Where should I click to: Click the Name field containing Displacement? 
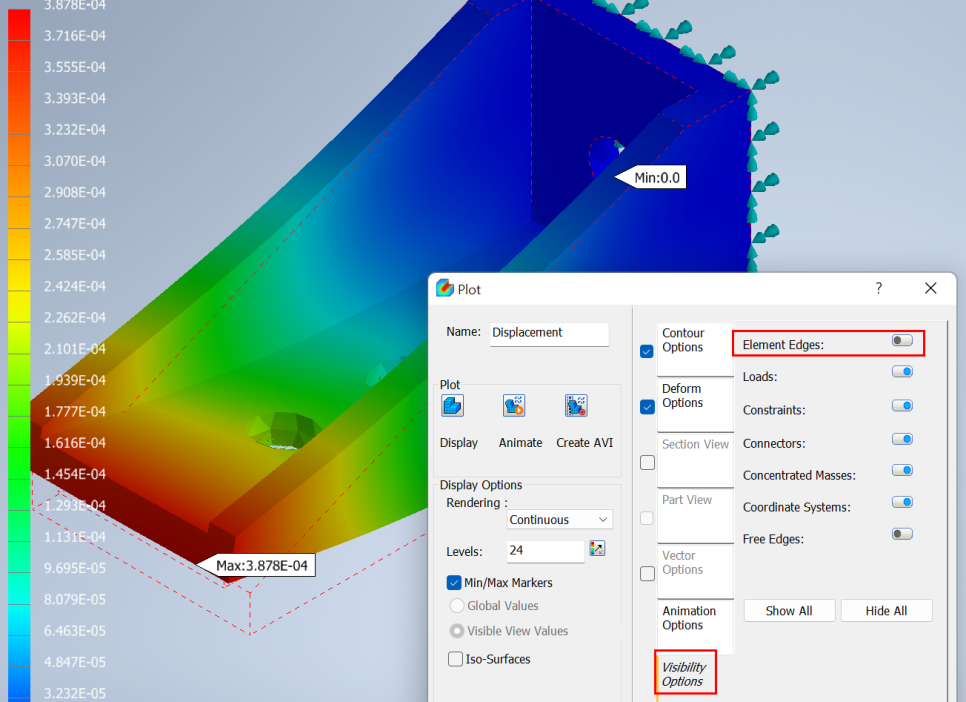(x=549, y=333)
